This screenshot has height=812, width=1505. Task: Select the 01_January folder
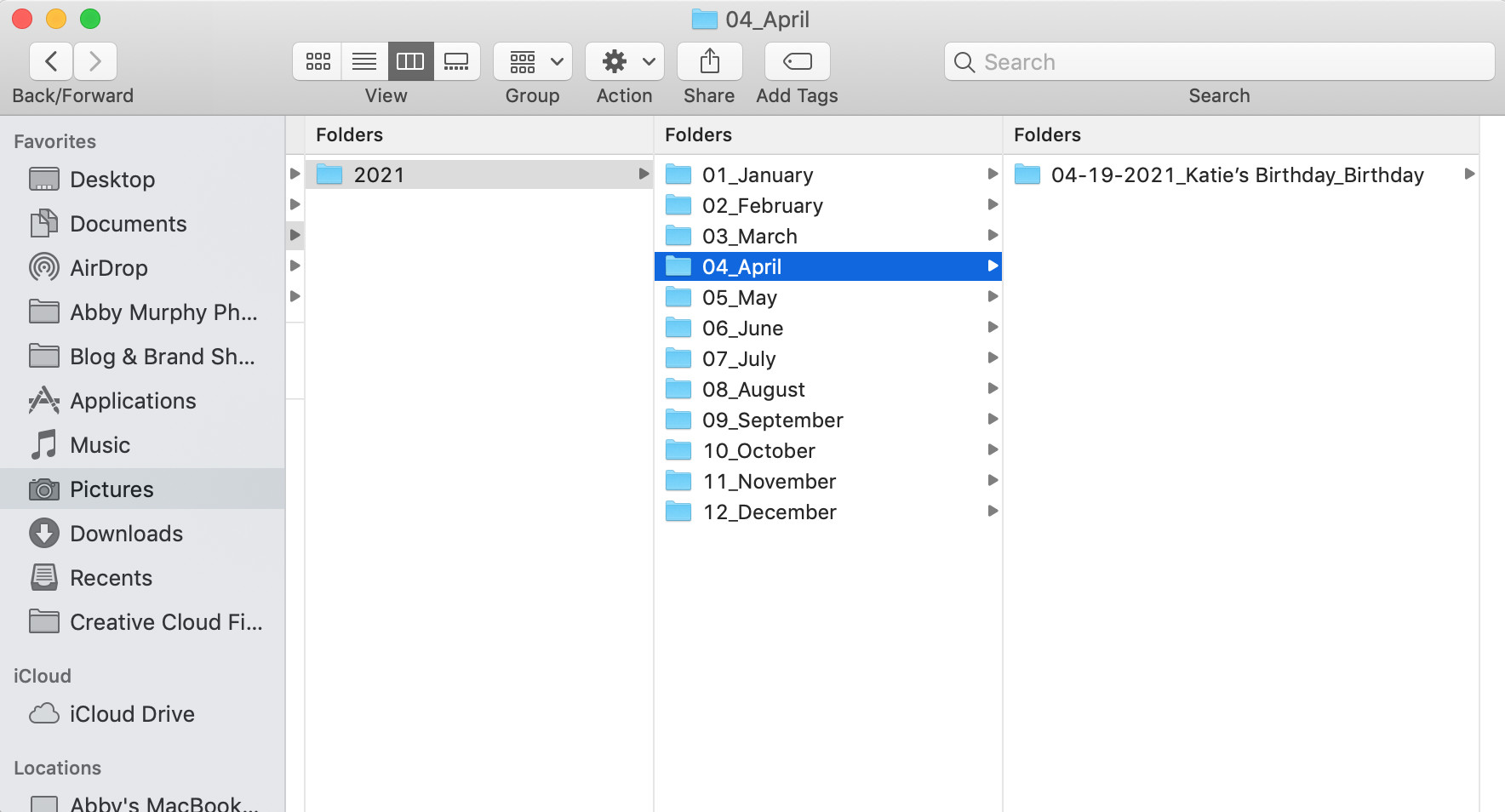[828, 174]
